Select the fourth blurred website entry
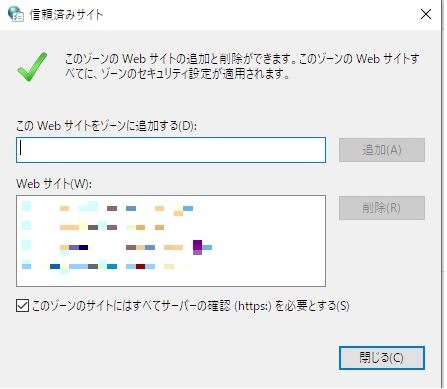The width and height of the screenshot is (447, 389). (x=107, y=266)
